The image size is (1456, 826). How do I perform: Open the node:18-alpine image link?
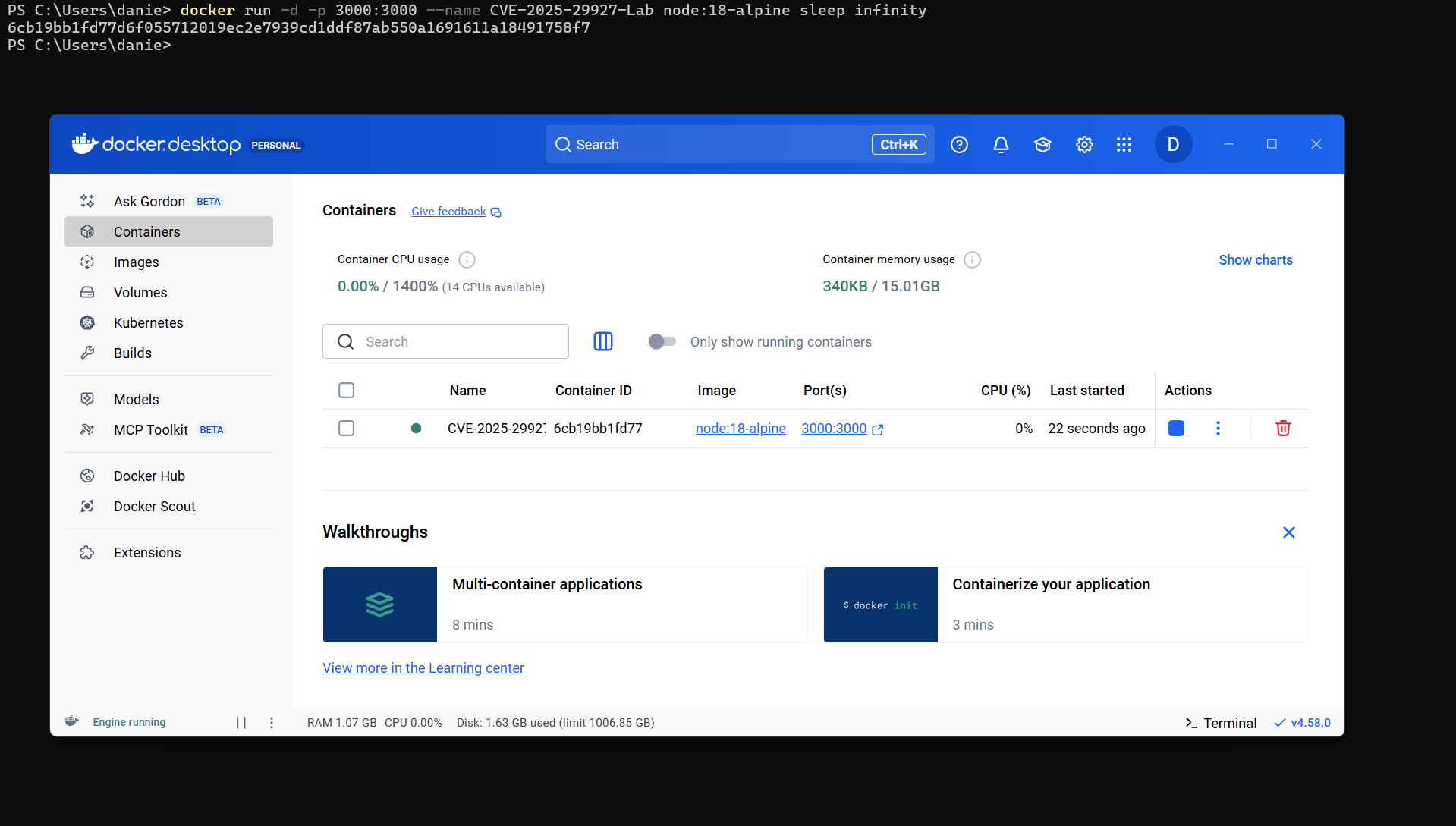[741, 429]
